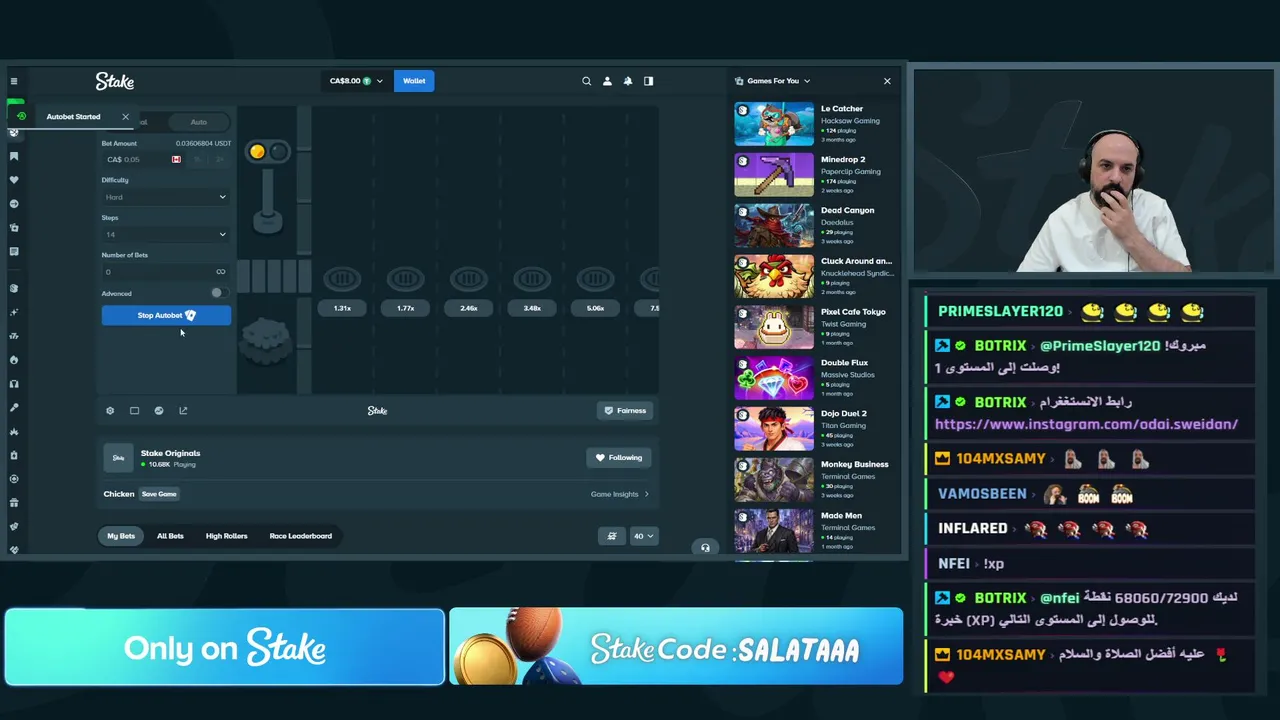The image size is (1280, 720).
Task: Click the infinity icon in Number of Bets
Action: click(221, 272)
